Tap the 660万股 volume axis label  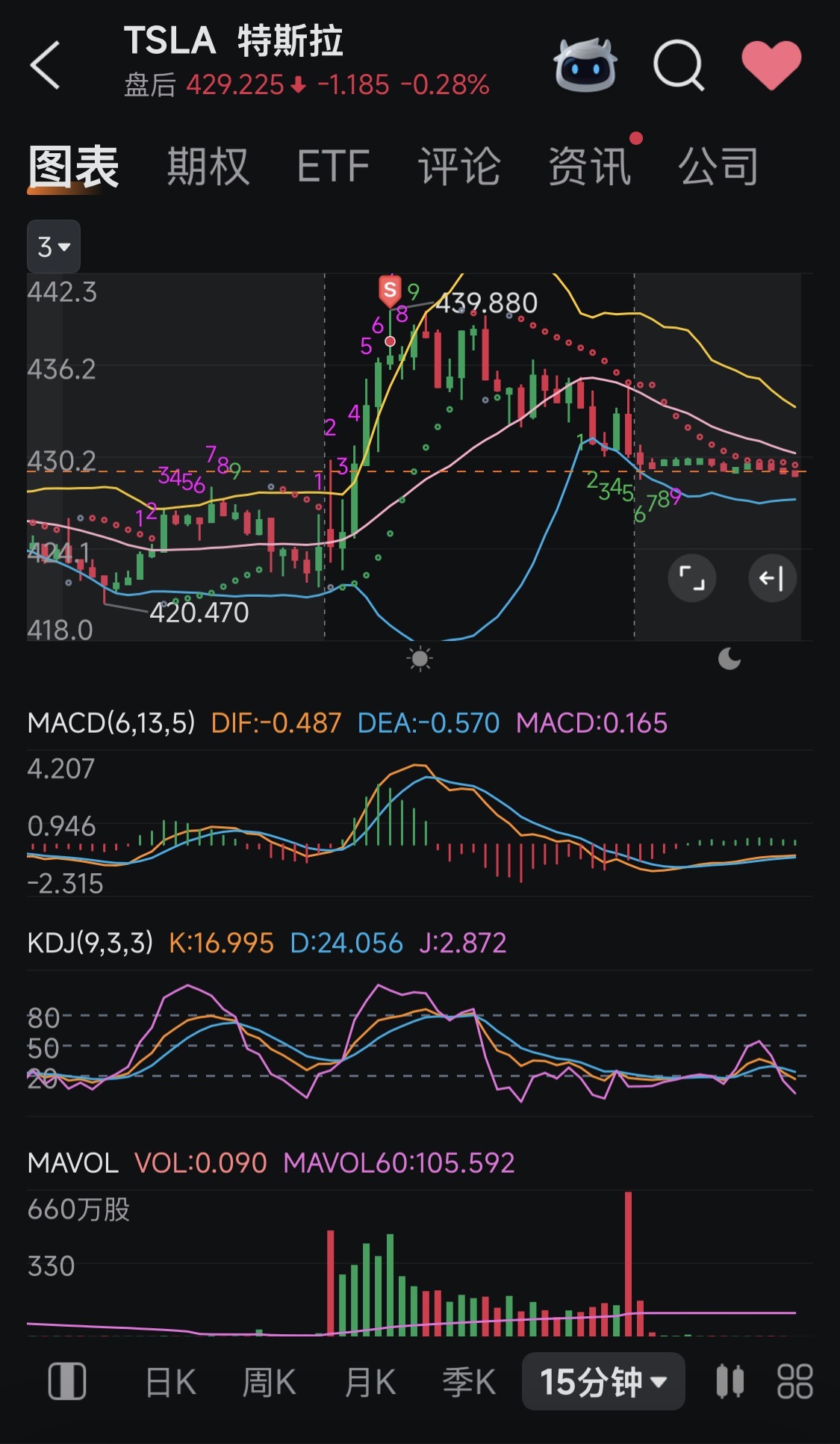(x=78, y=1209)
